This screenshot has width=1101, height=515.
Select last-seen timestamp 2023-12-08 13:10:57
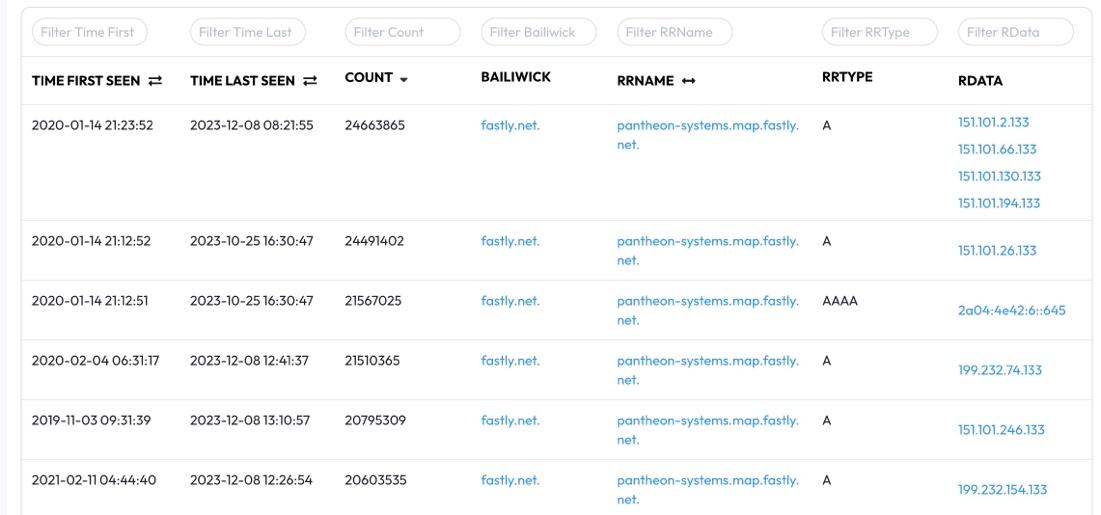250,420
